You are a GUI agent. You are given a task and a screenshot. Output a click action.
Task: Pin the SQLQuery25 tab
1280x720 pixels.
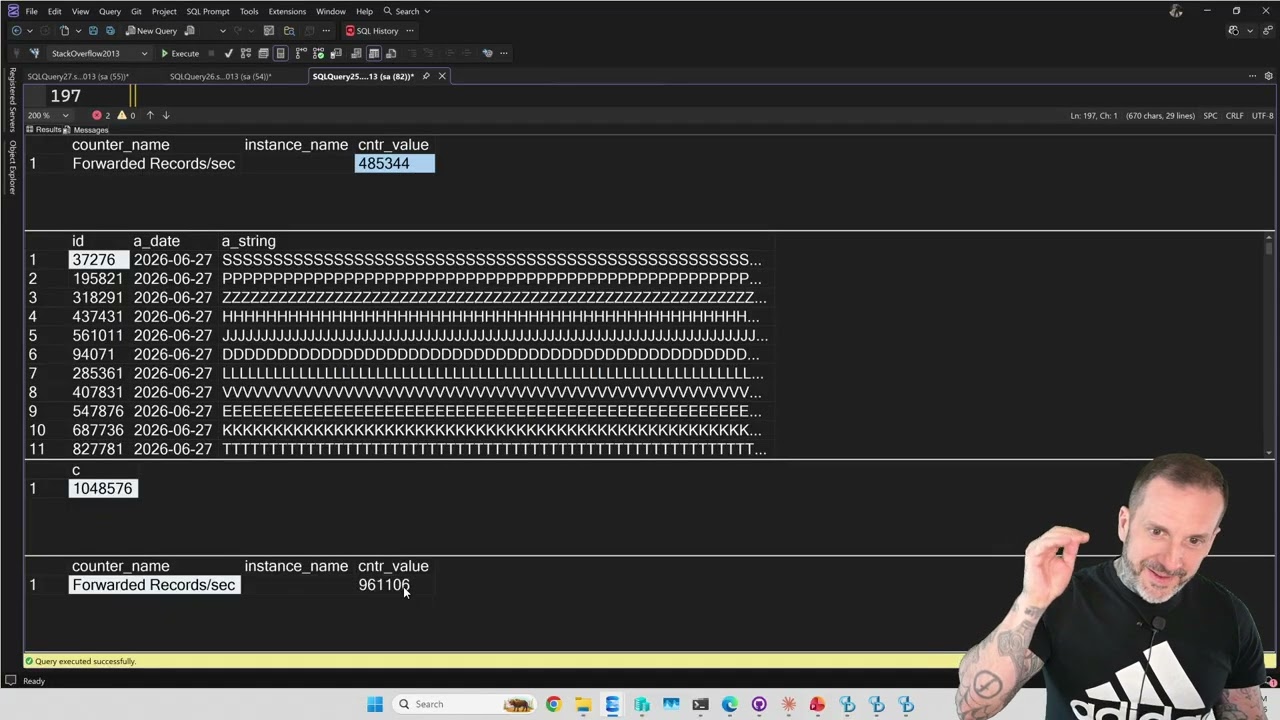[426, 76]
